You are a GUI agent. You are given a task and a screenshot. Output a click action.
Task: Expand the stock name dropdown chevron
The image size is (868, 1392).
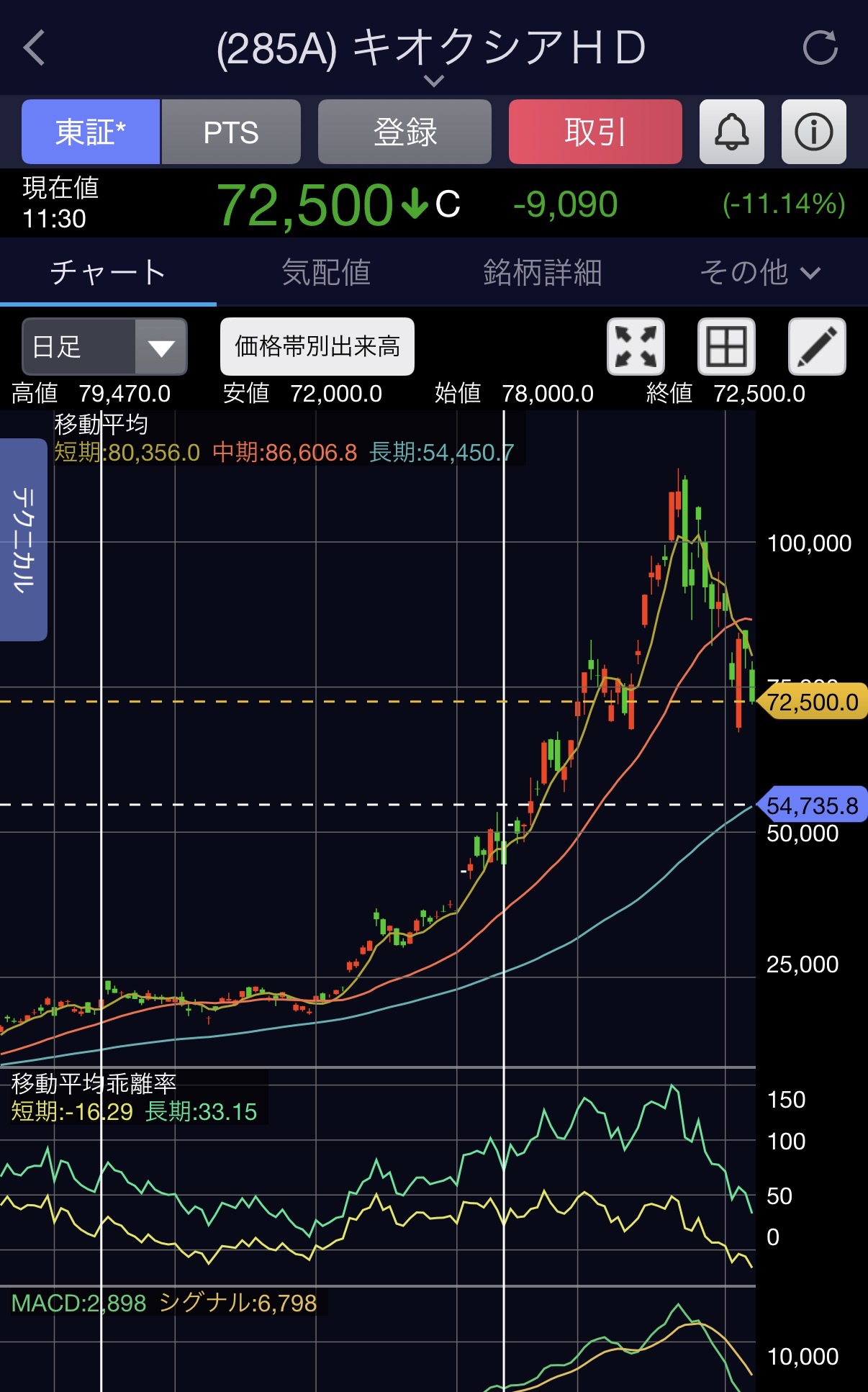click(x=434, y=81)
